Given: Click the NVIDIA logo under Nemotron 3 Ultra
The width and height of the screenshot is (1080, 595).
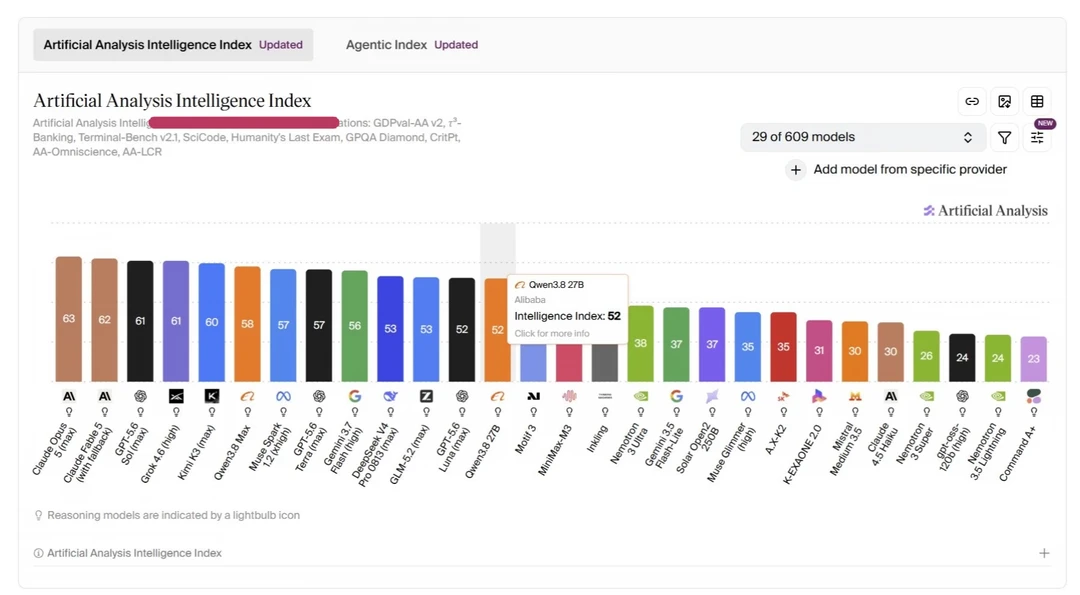Looking at the screenshot, I should 641,396.
